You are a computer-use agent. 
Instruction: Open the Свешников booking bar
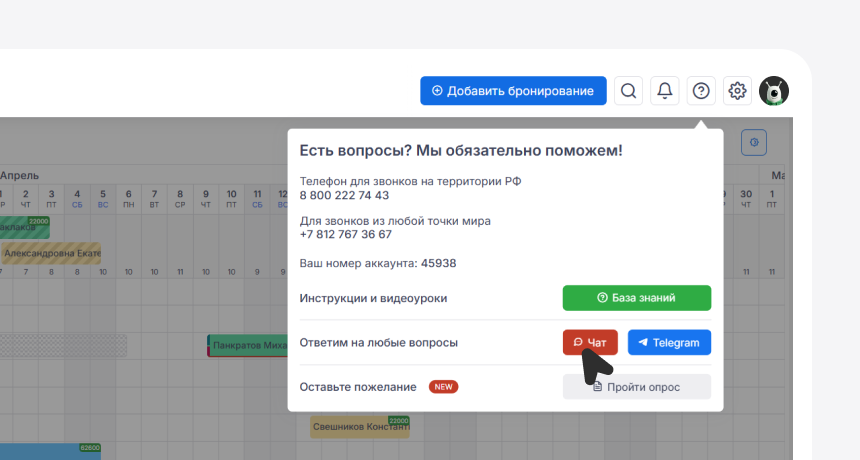pos(358,427)
